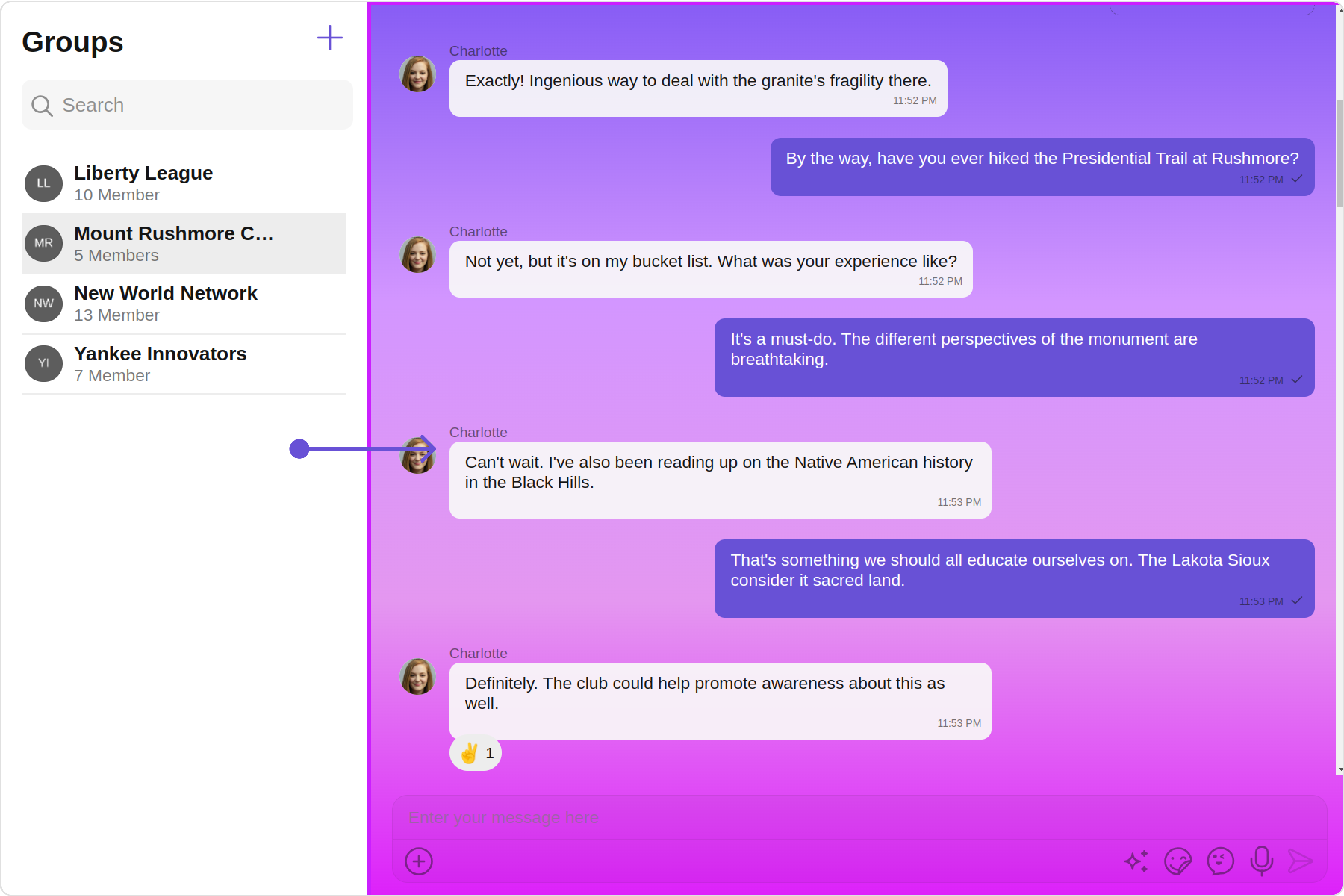Click the 'Enter your message here' field

pyautogui.click(x=857, y=818)
